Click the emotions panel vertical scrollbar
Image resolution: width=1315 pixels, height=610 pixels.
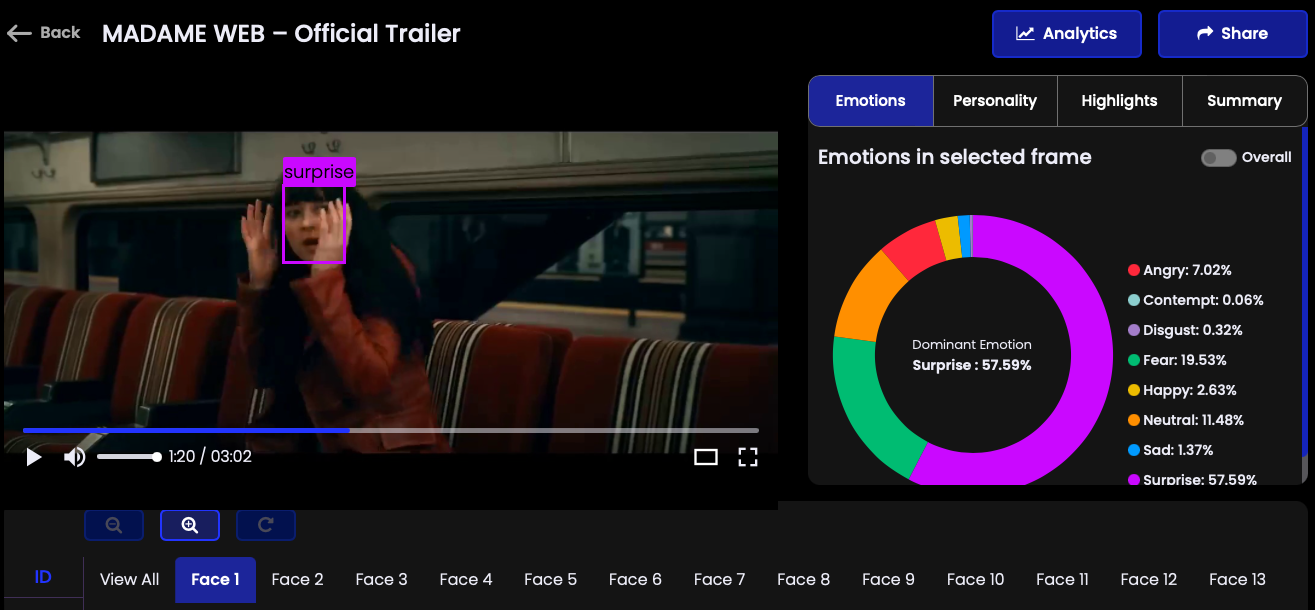pos(1304,290)
